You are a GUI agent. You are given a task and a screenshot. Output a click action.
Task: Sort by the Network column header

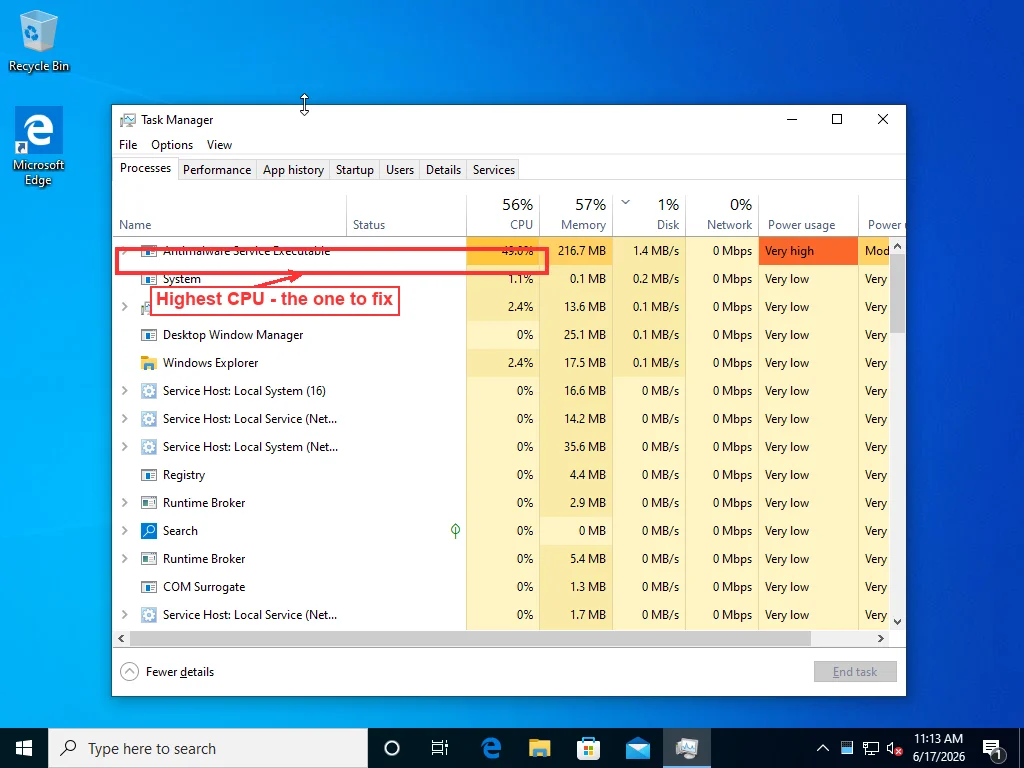(722, 215)
